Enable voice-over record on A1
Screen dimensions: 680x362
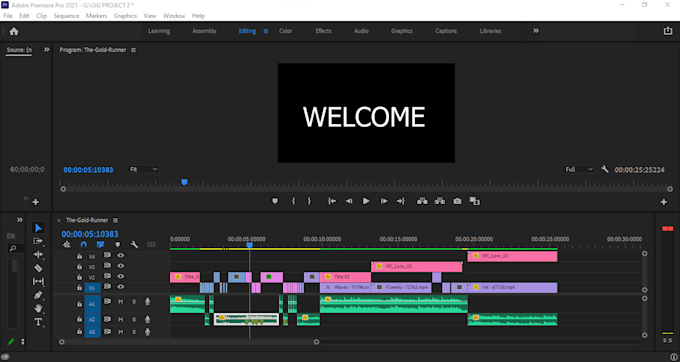coord(147,302)
